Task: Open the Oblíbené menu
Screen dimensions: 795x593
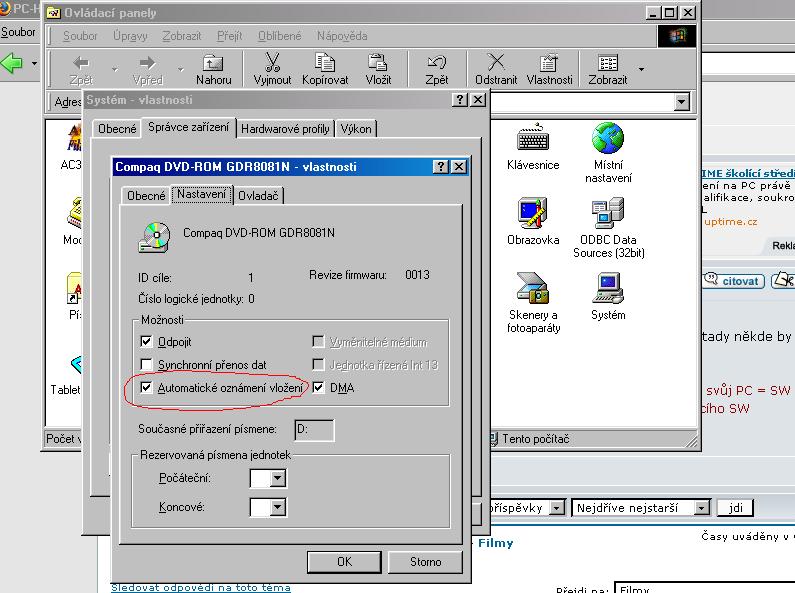Action: 279,36
